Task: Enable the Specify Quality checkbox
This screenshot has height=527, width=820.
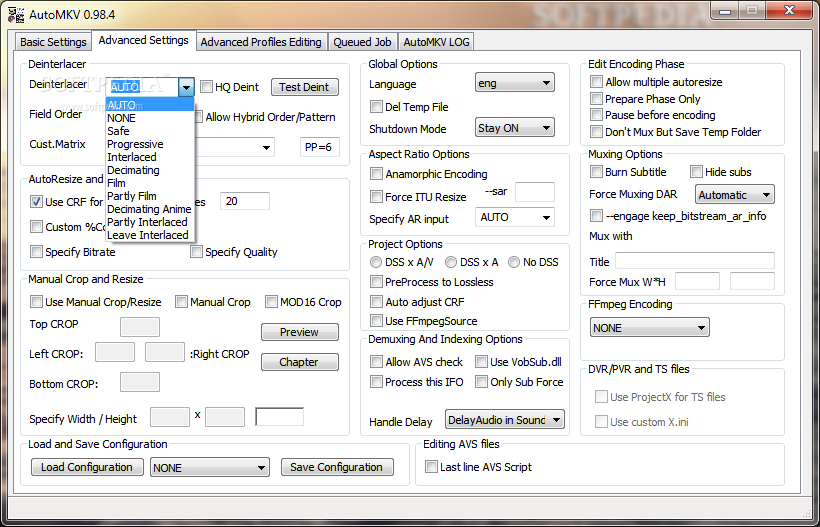Action: coord(196,252)
